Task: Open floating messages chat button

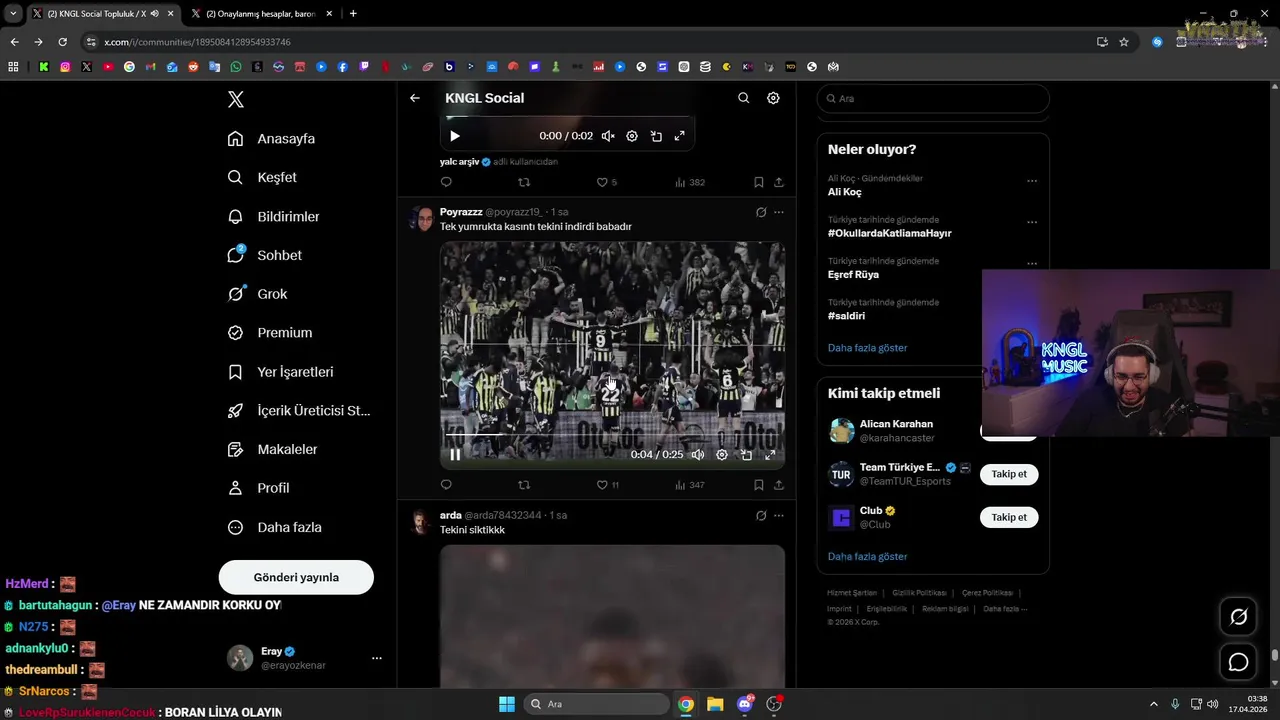Action: coord(1238,662)
